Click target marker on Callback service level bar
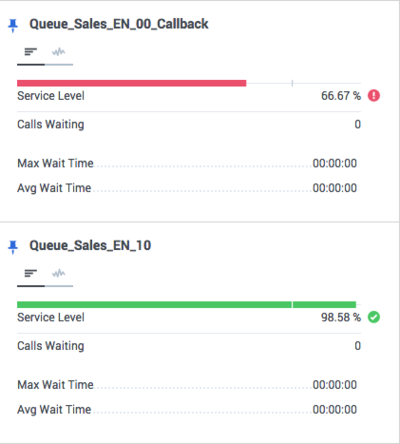This screenshot has height=444, width=400. pyautogui.click(x=292, y=83)
